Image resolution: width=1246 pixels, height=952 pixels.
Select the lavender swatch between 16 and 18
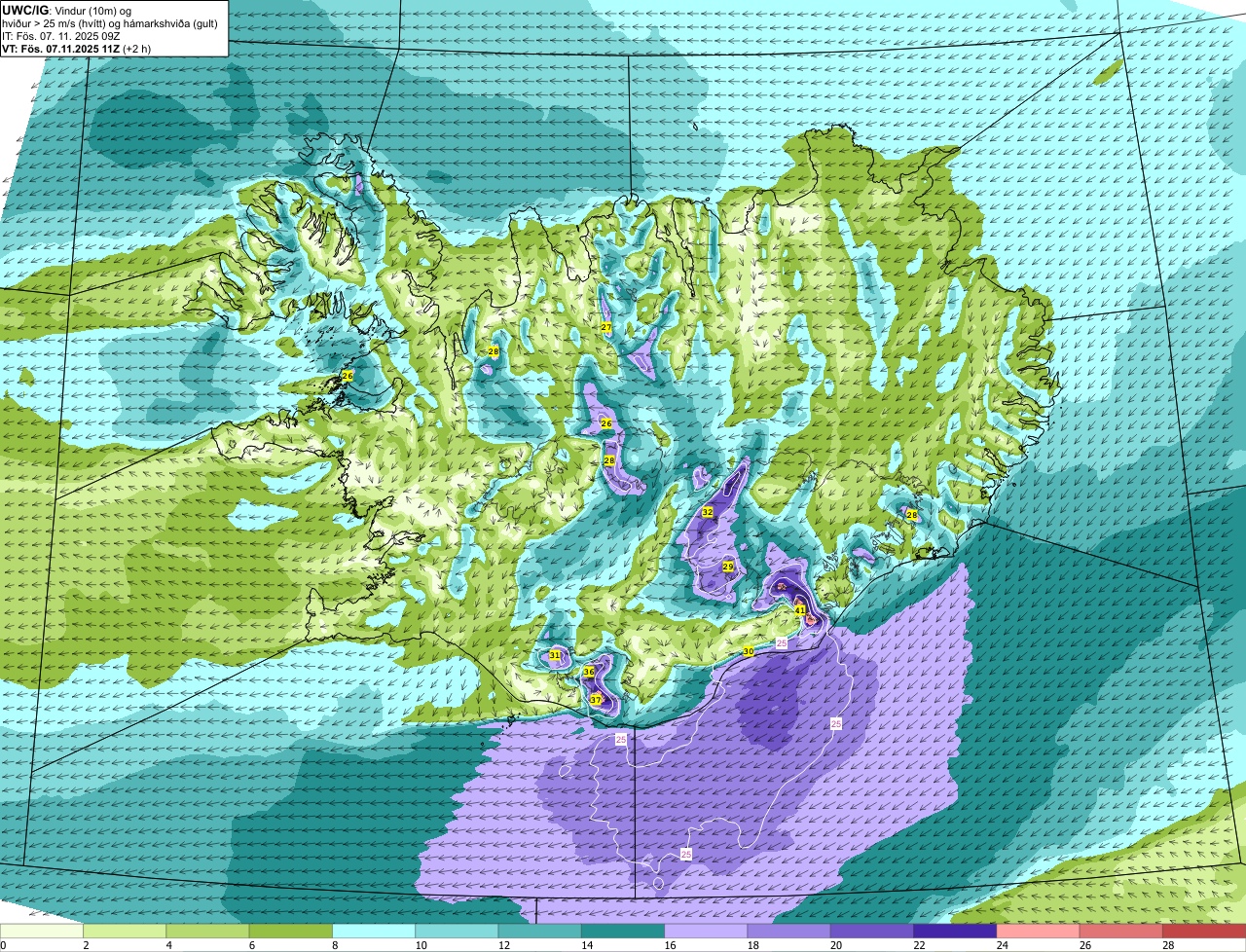coord(706,932)
